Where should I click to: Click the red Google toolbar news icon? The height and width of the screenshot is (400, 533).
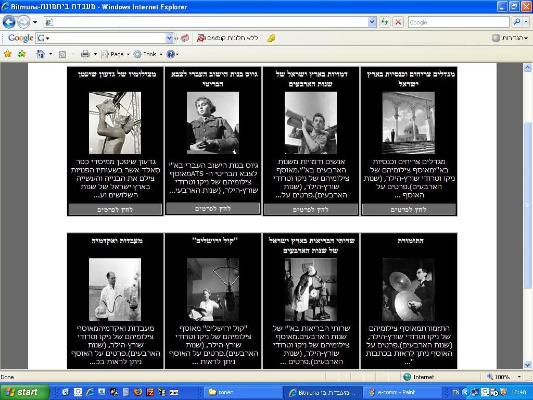tap(185, 38)
